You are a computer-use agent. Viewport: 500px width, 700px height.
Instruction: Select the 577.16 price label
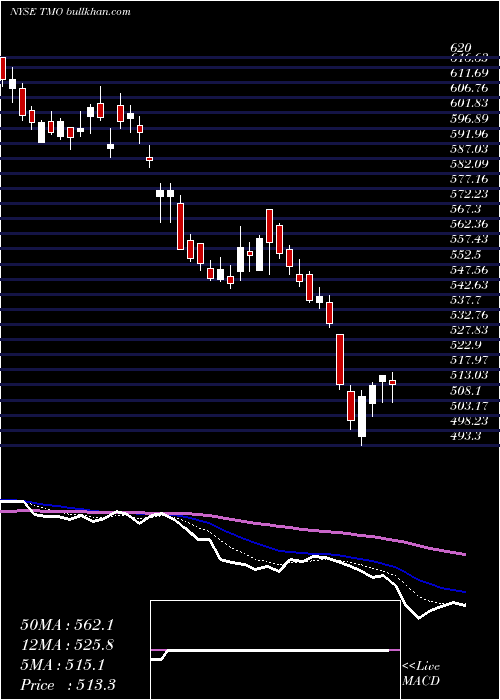point(468,179)
